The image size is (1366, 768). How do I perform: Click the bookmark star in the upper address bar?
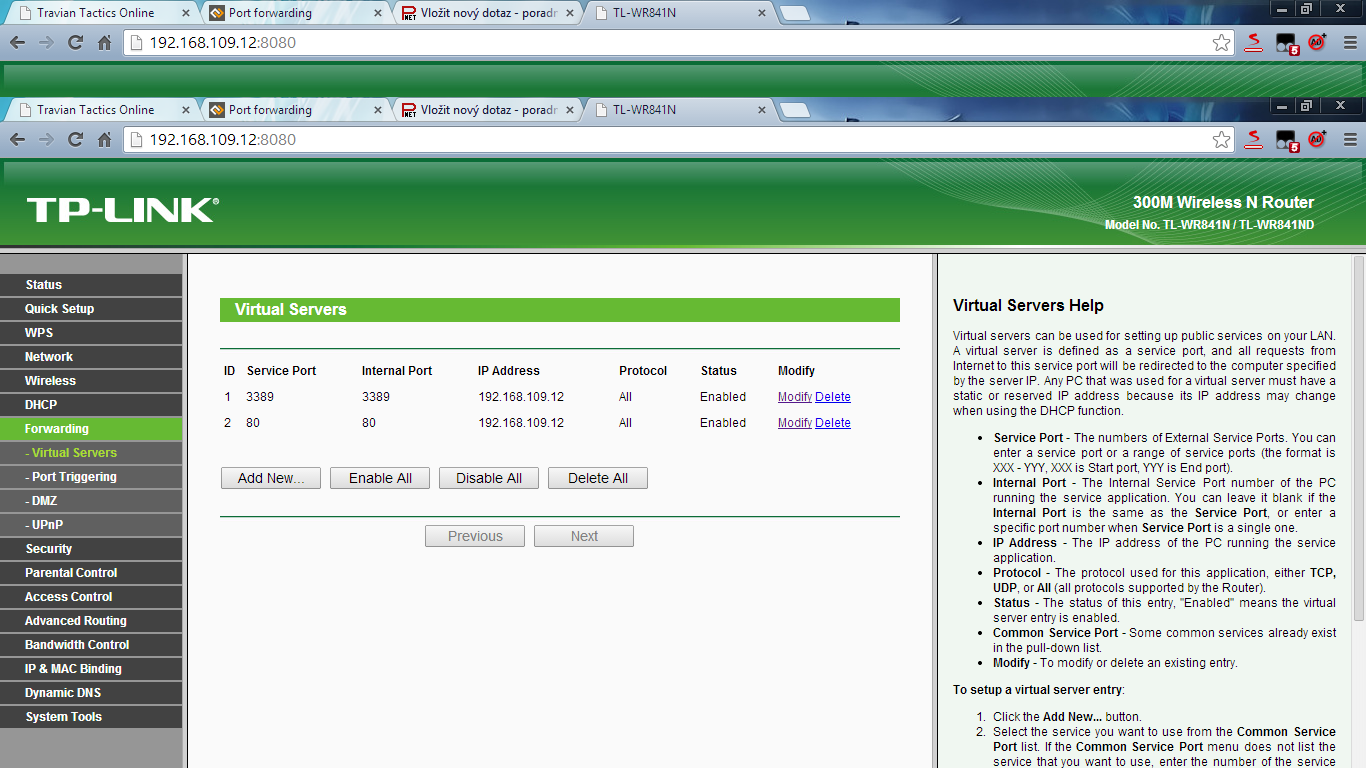coord(1221,43)
